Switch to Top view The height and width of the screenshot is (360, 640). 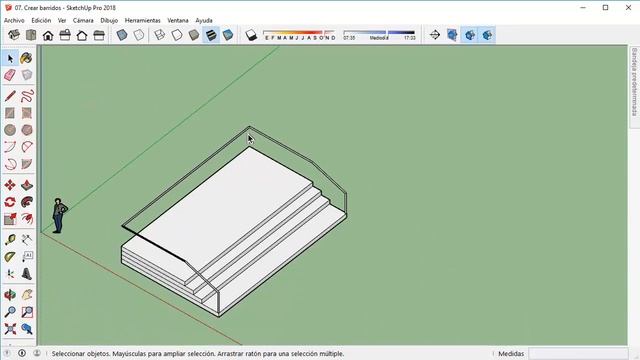pos(31,35)
